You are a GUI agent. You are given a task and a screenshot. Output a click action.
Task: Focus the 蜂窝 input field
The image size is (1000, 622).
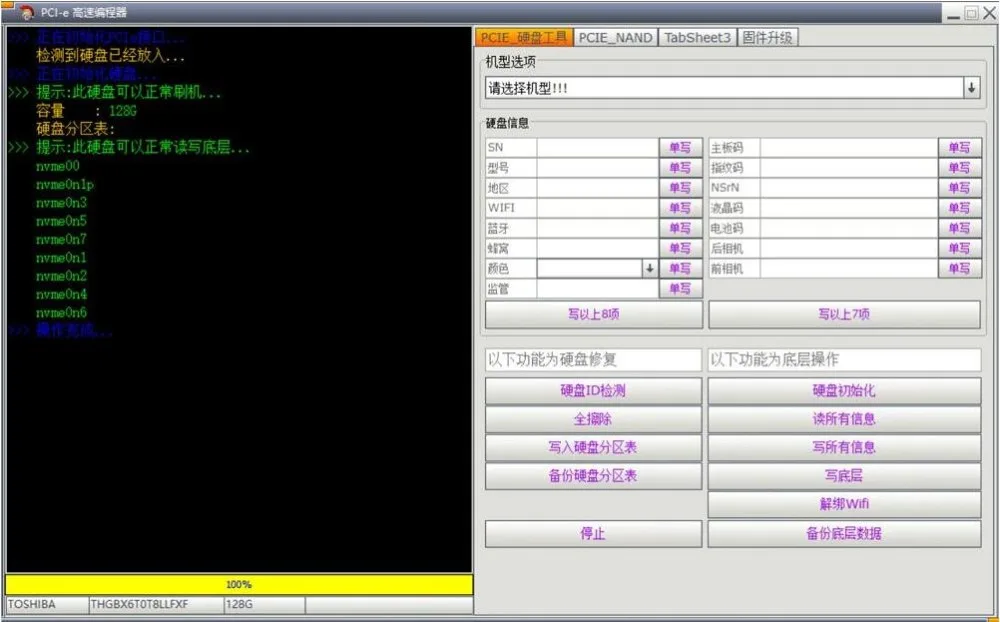[598, 248]
